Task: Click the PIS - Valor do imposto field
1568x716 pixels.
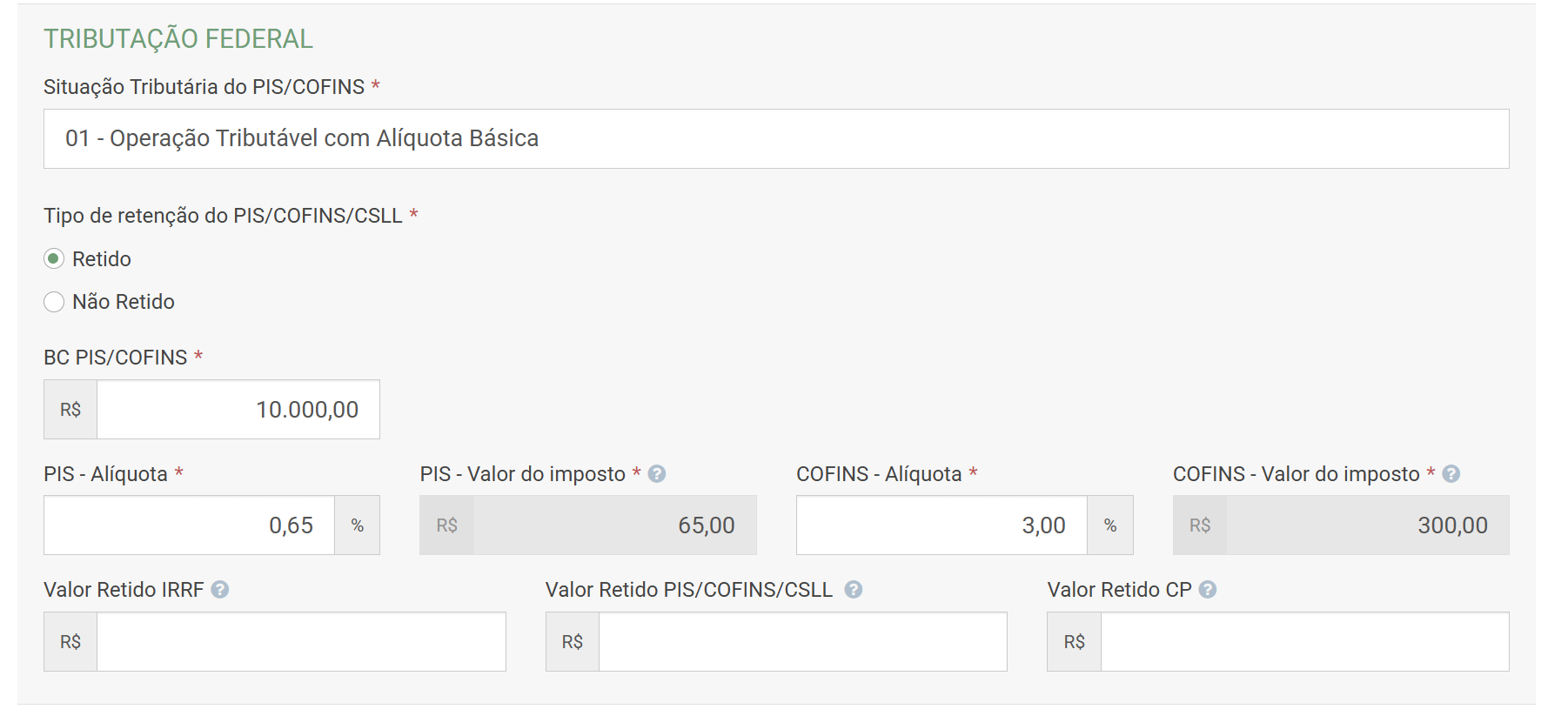Action: tap(614, 525)
